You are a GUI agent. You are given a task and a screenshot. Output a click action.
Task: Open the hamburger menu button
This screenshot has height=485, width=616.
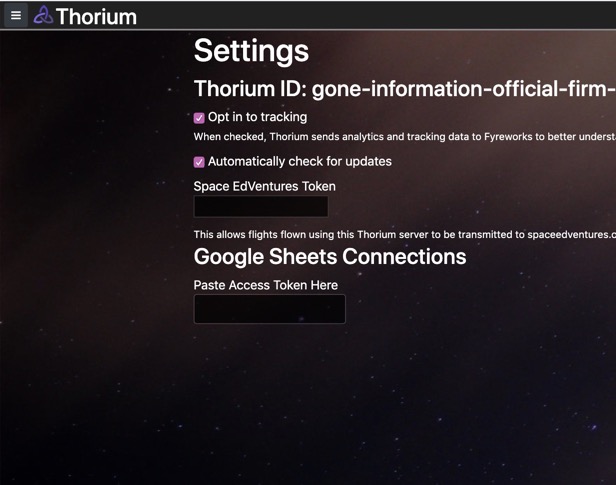[16, 15]
